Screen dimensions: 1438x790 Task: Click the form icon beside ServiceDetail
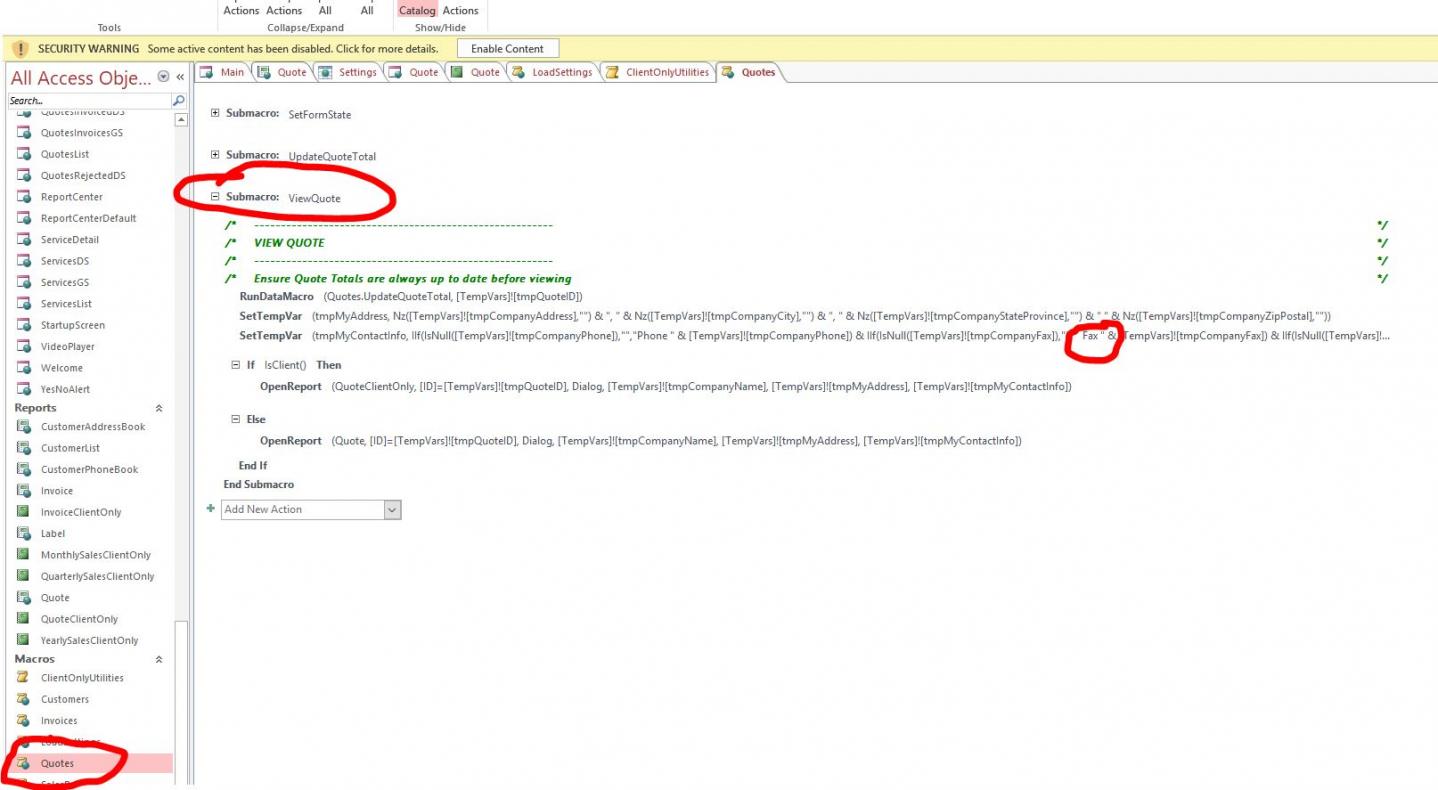click(x=23, y=240)
